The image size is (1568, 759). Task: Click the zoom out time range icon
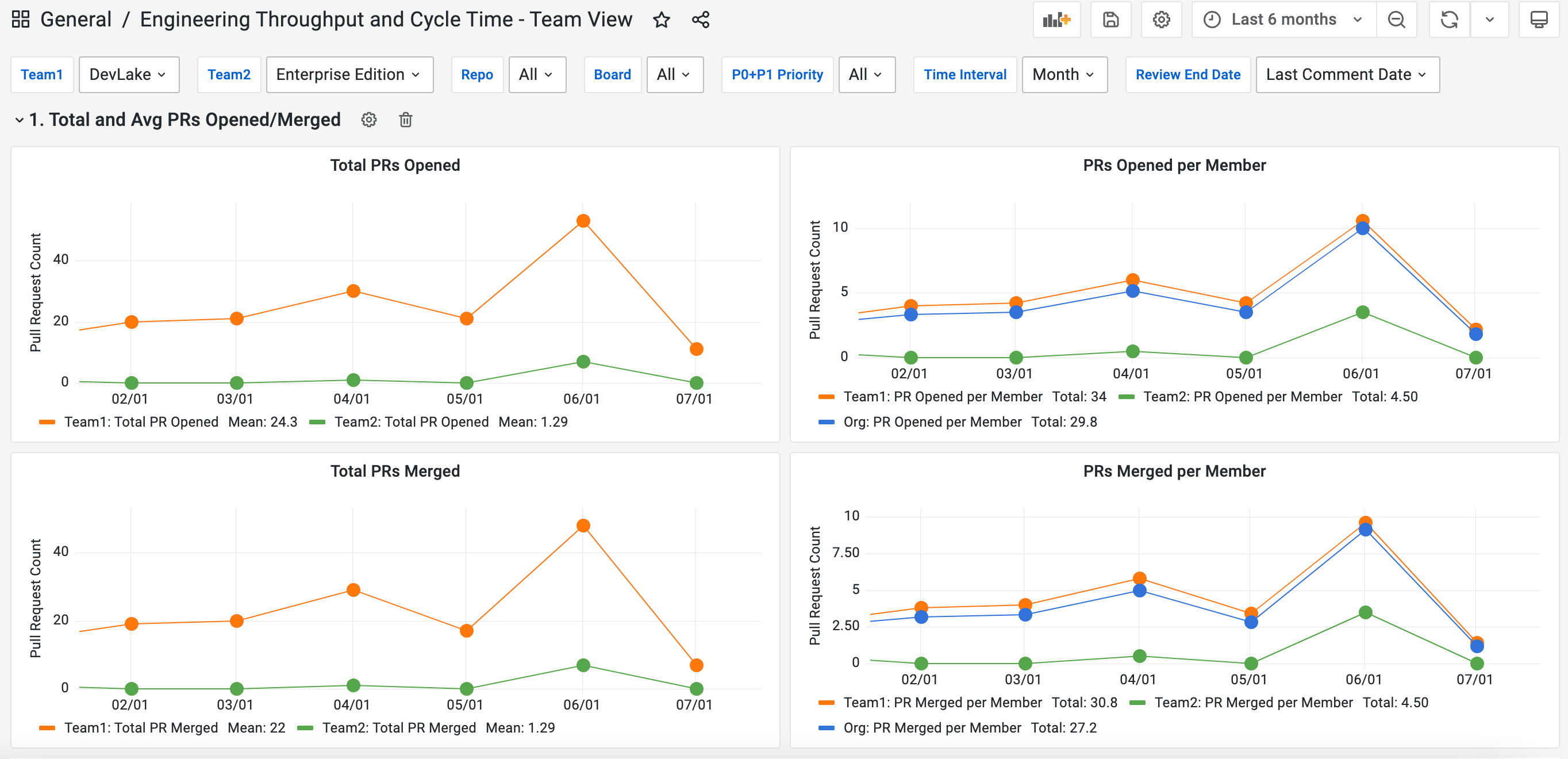pyautogui.click(x=1396, y=20)
